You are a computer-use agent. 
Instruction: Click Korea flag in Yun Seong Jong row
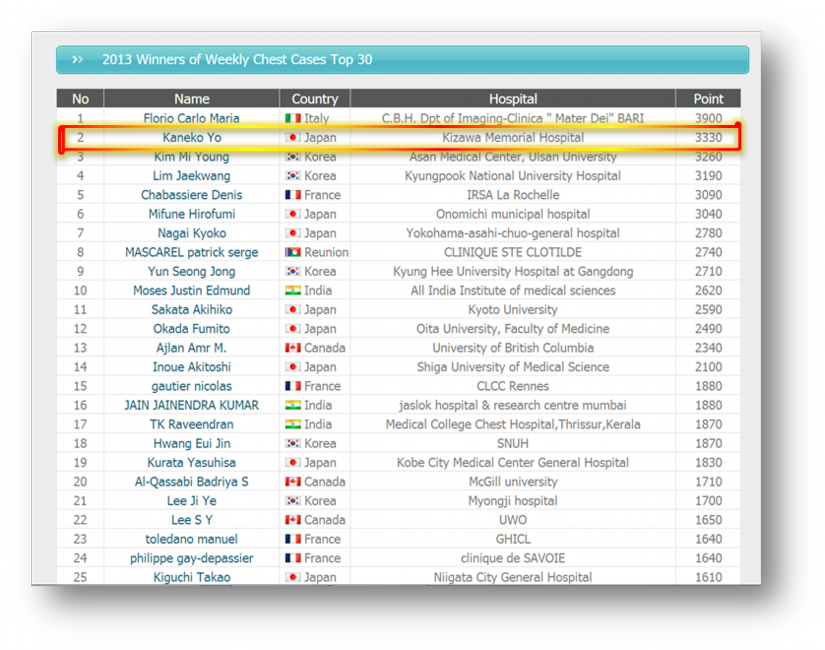293,272
